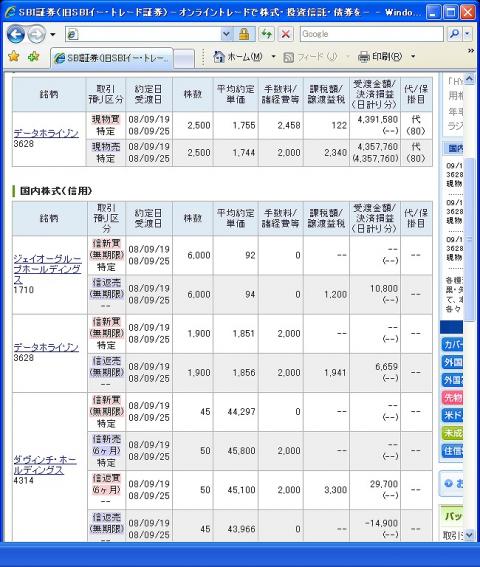Select the 現物売 特定 trade type cell
This screenshot has height=567, width=480.
(106, 153)
